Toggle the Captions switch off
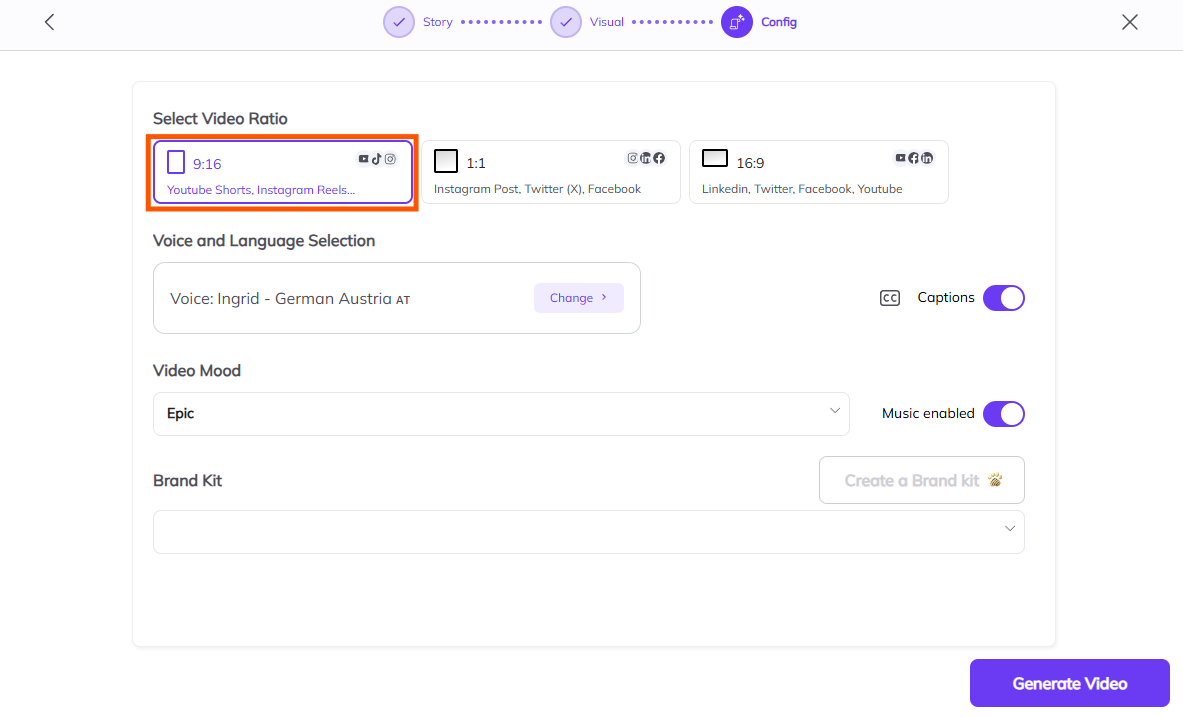This screenshot has width=1183, height=717. click(1003, 298)
